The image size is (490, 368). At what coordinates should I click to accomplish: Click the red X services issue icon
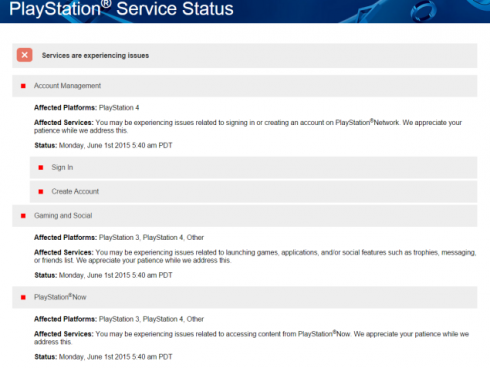click(x=25, y=55)
